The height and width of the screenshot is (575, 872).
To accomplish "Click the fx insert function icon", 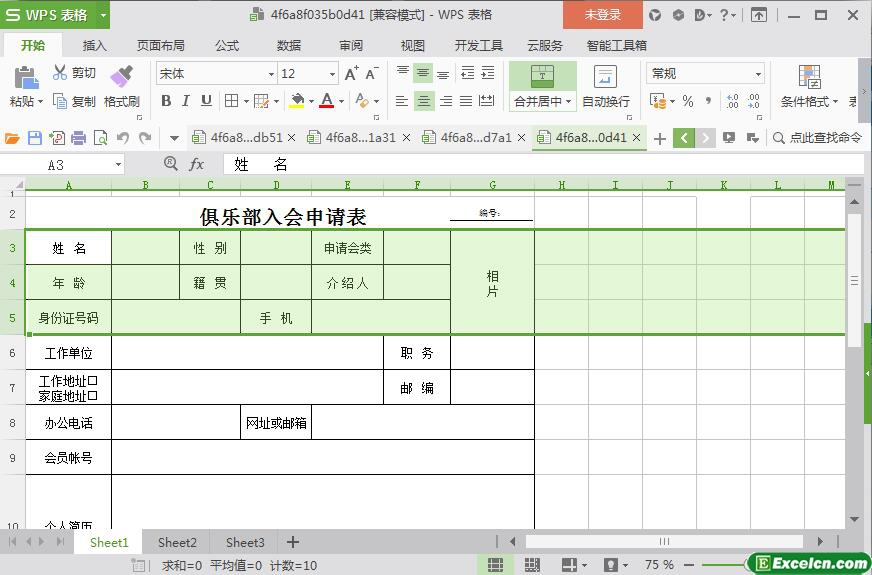I will (197, 164).
